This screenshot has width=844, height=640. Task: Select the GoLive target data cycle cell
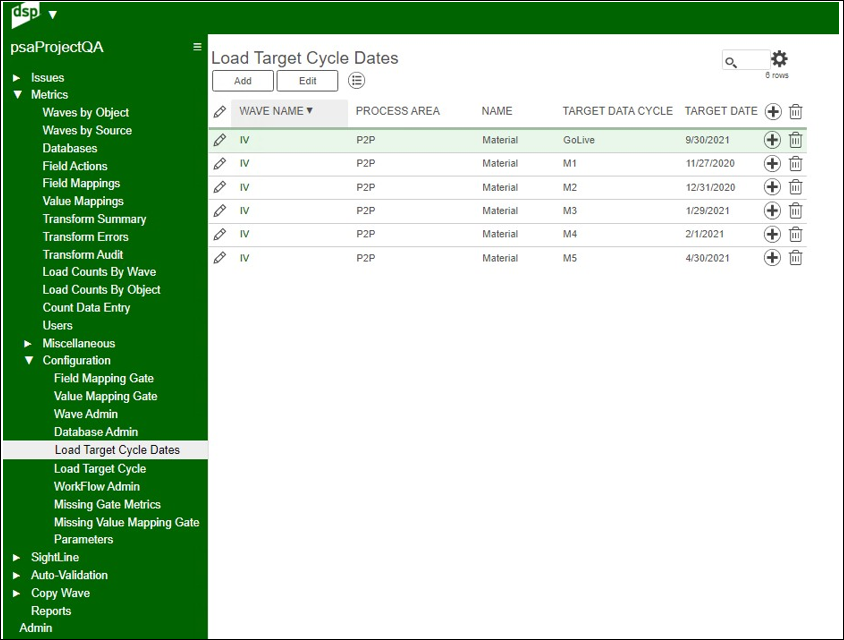click(x=579, y=140)
